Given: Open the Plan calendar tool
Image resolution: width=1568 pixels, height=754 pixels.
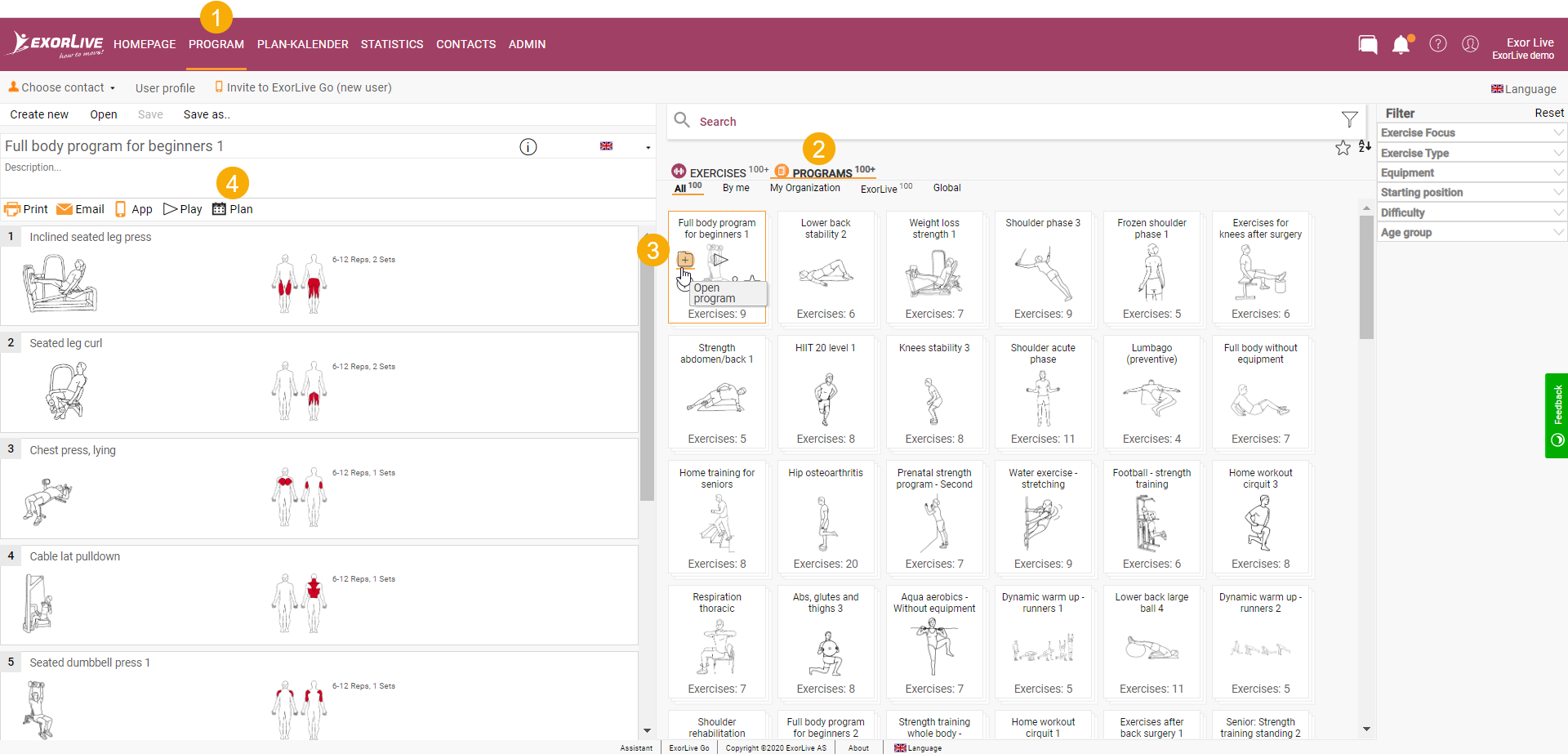Looking at the screenshot, I should [x=233, y=209].
